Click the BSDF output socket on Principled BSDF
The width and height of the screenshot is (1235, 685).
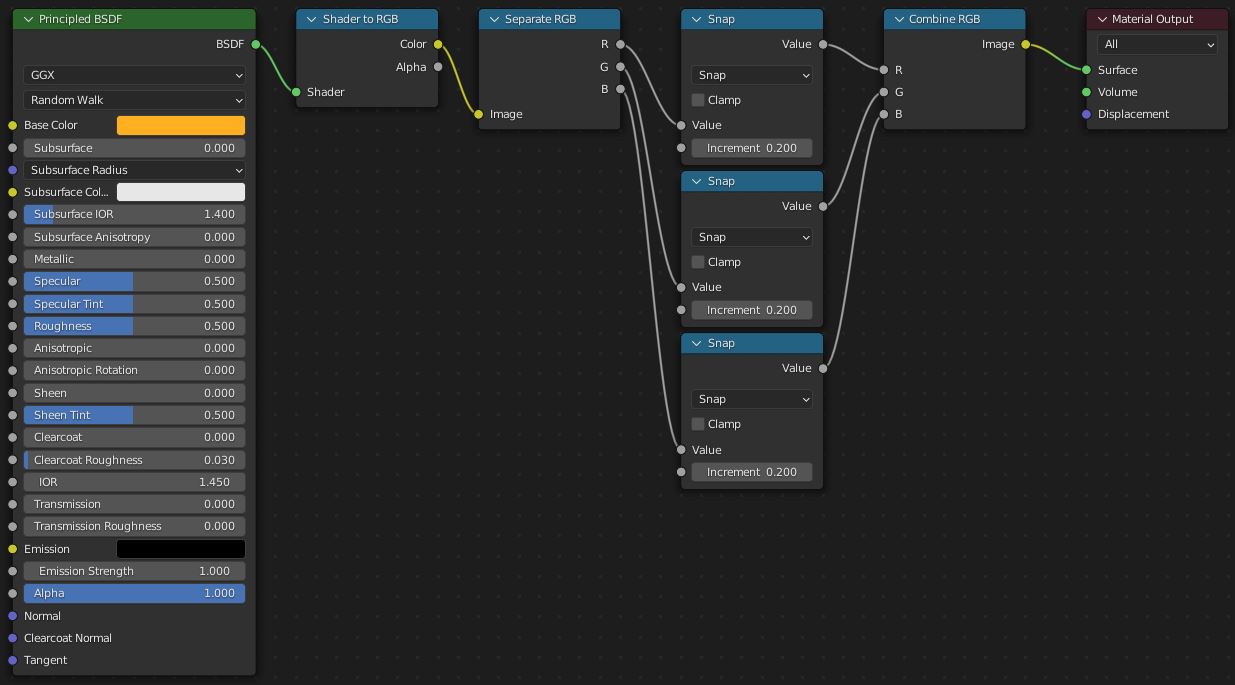point(256,44)
